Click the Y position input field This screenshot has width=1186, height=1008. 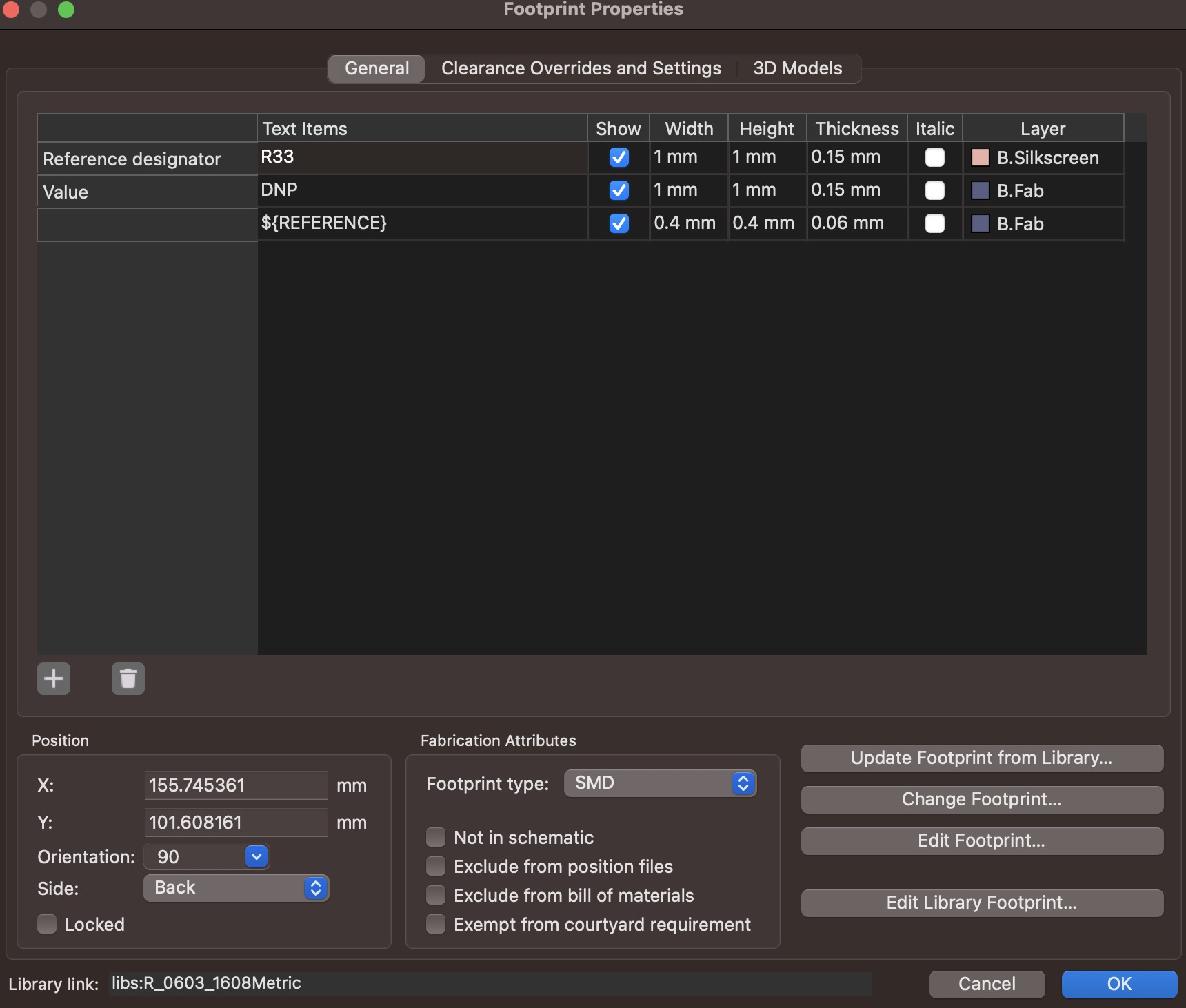[236, 823]
